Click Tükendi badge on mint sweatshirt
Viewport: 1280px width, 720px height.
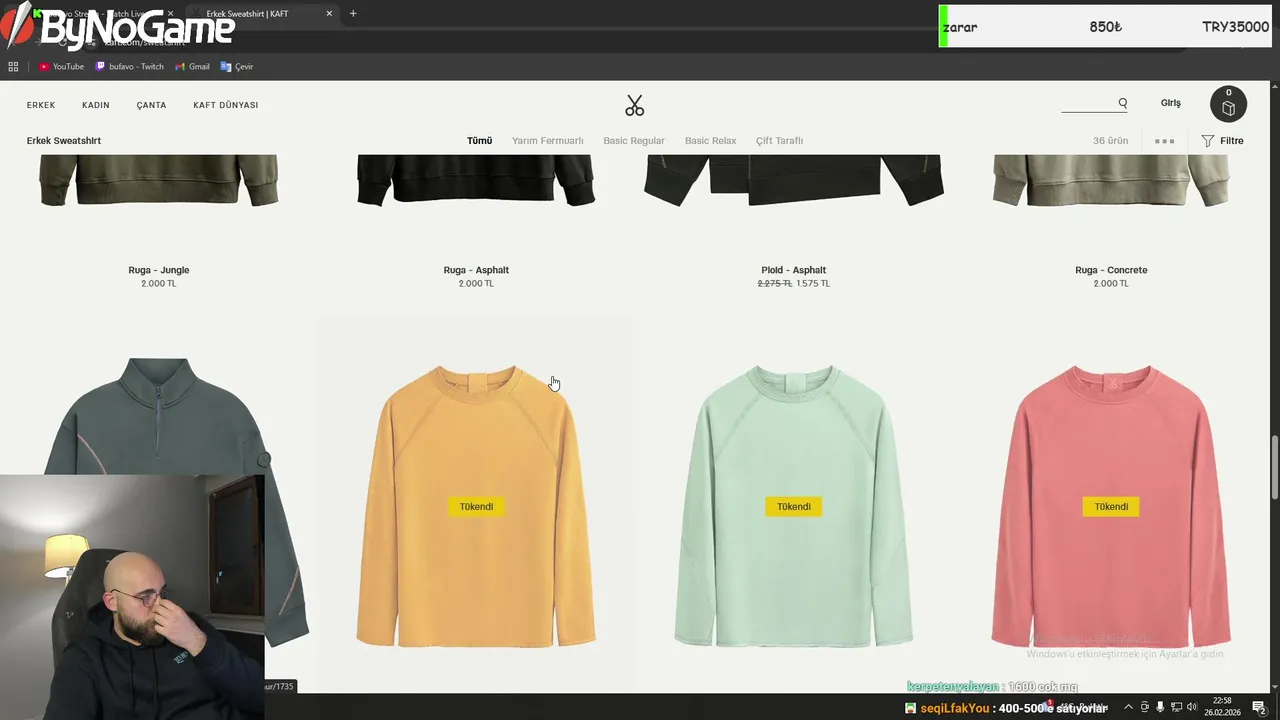pyautogui.click(x=793, y=507)
